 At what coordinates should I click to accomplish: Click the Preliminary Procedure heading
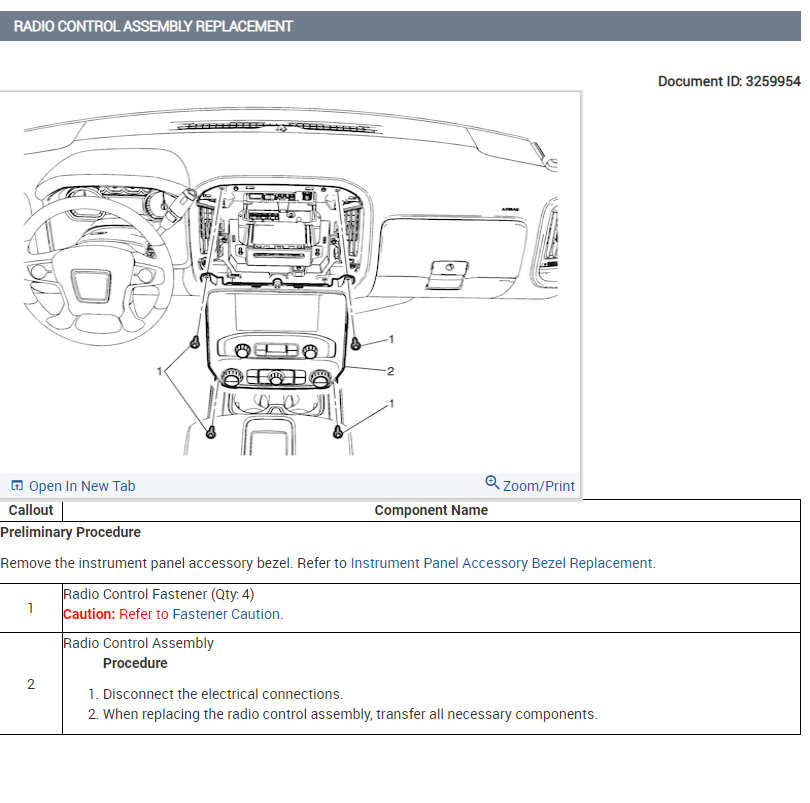[70, 532]
